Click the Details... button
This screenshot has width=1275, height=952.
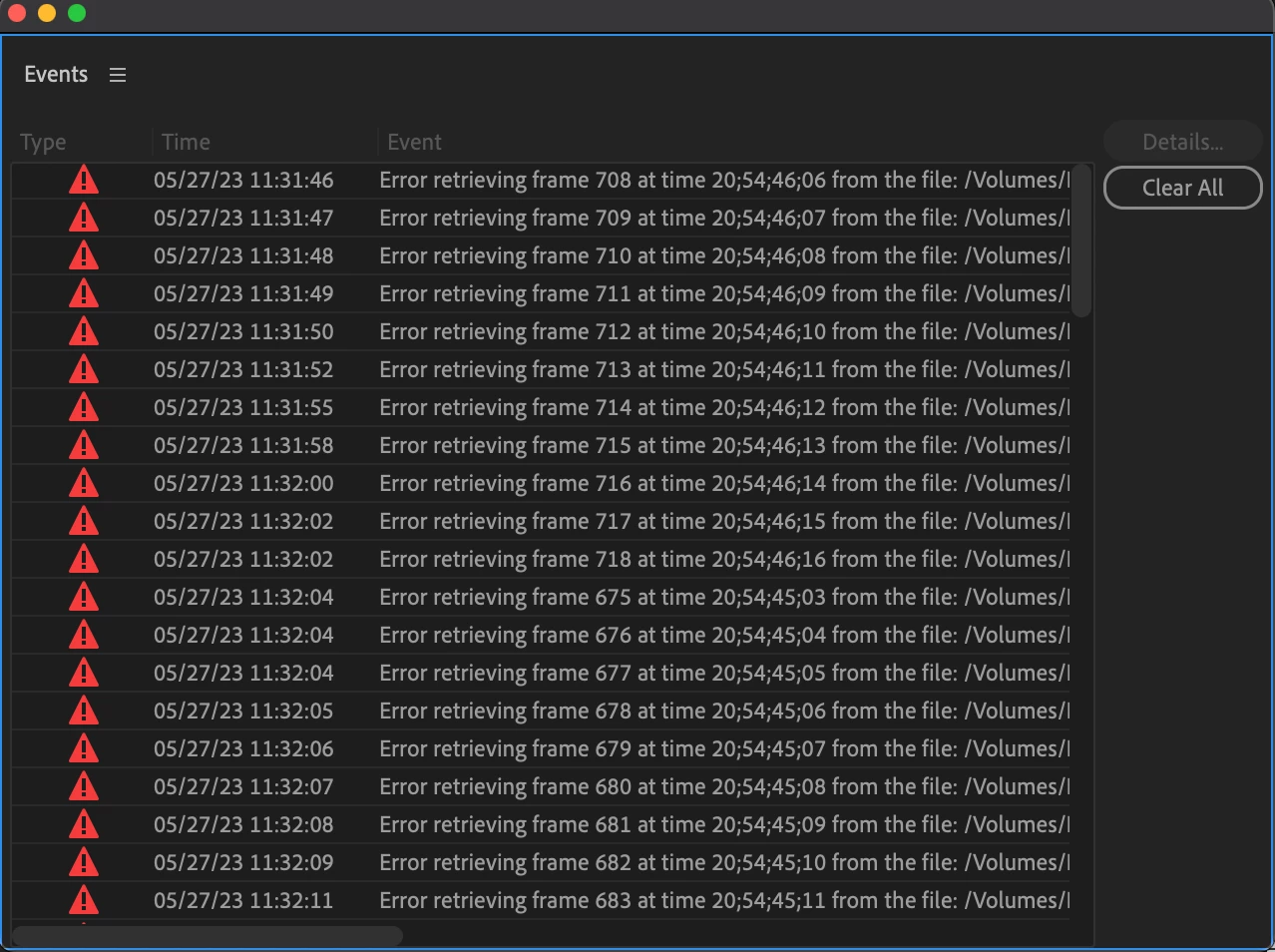click(1182, 142)
